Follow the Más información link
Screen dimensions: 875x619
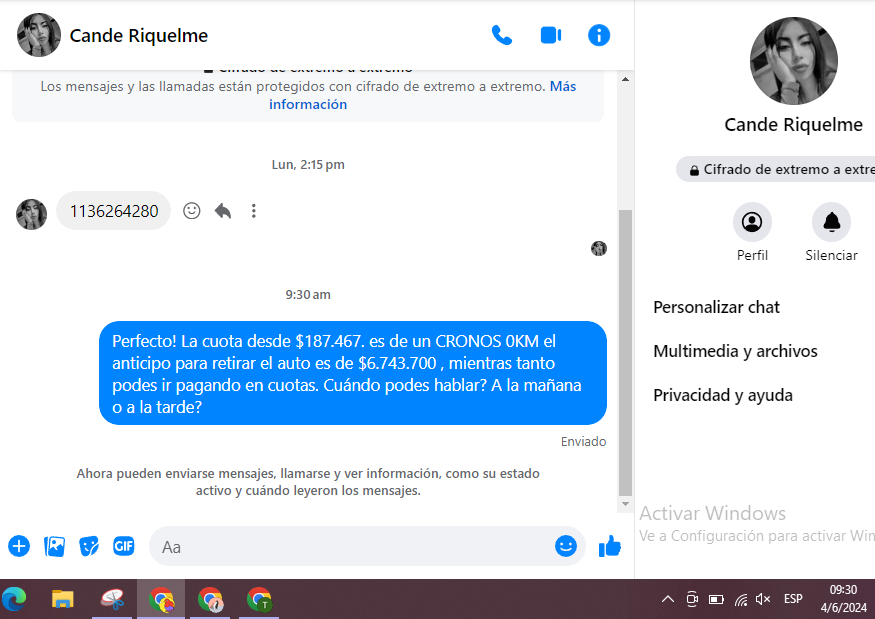point(563,86)
